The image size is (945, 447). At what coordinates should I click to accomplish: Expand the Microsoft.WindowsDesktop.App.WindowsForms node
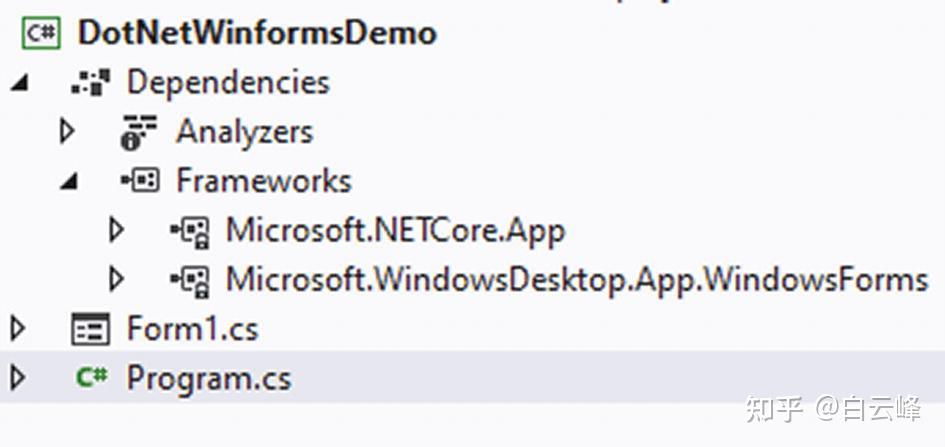pyautogui.click(x=116, y=279)
